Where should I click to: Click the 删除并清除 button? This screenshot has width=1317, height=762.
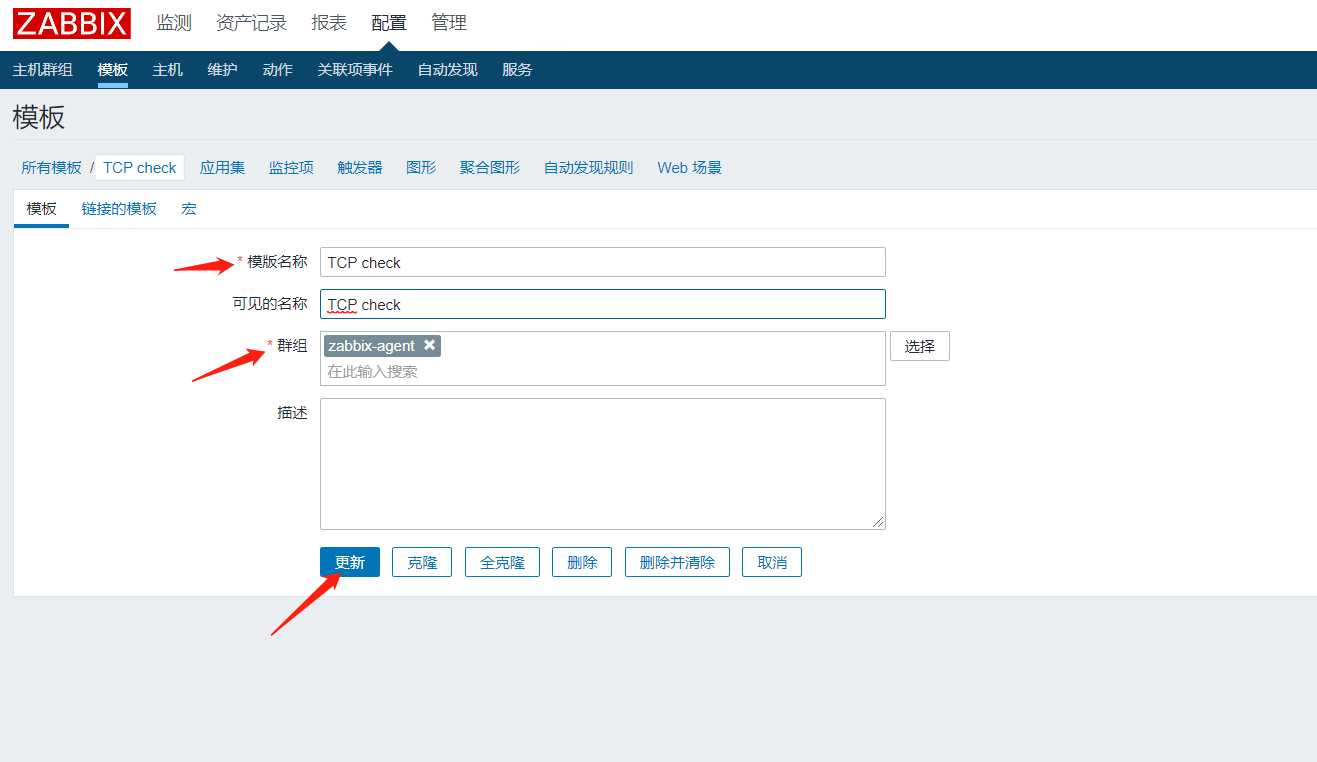click(677, 562)
